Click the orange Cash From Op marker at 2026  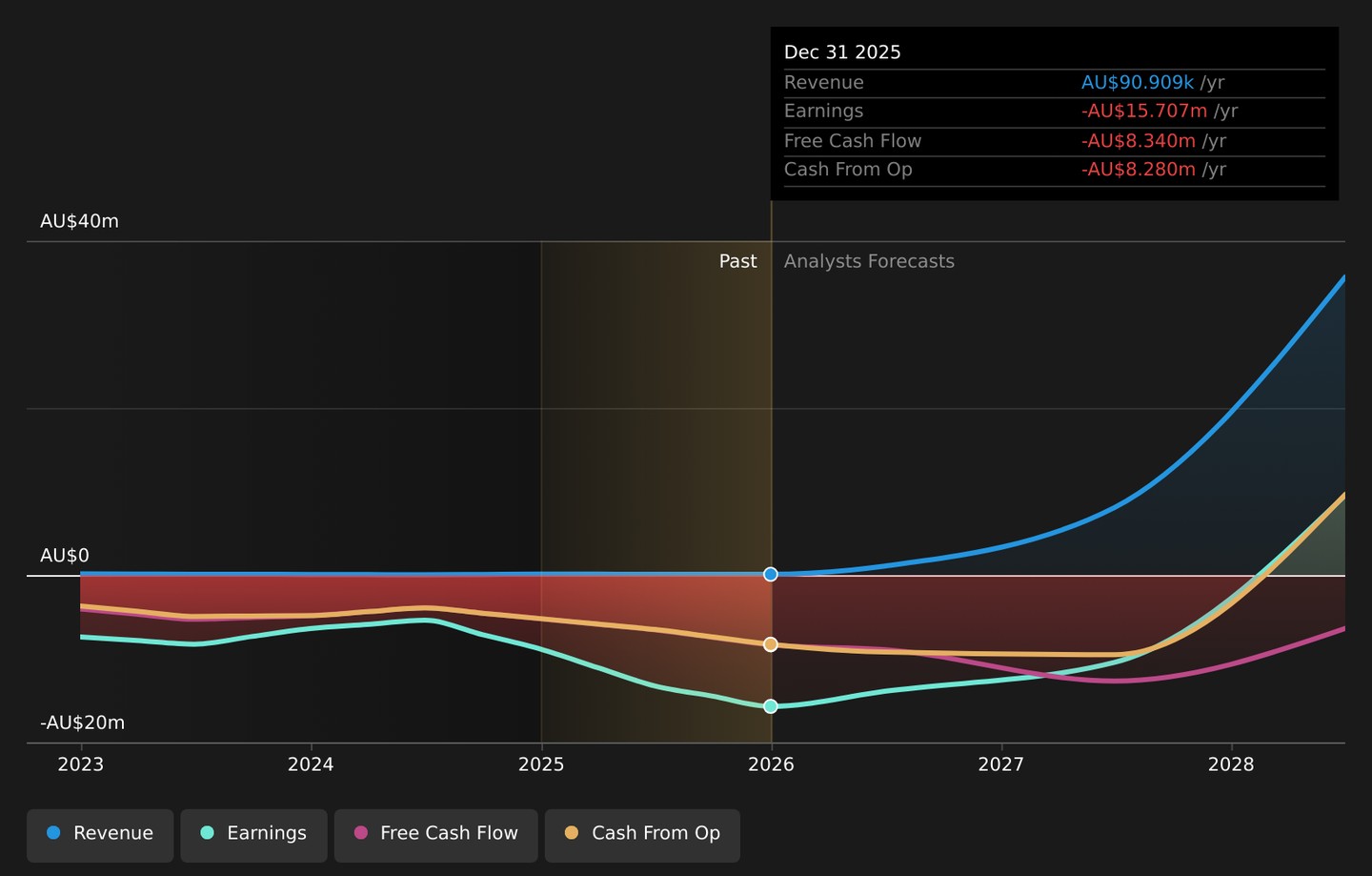771,645
